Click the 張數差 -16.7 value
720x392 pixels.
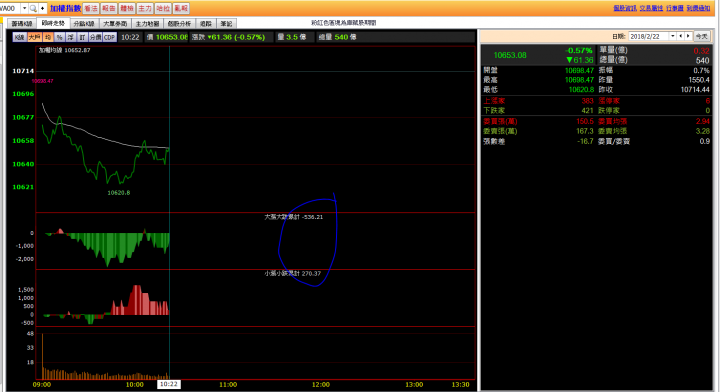585,141
